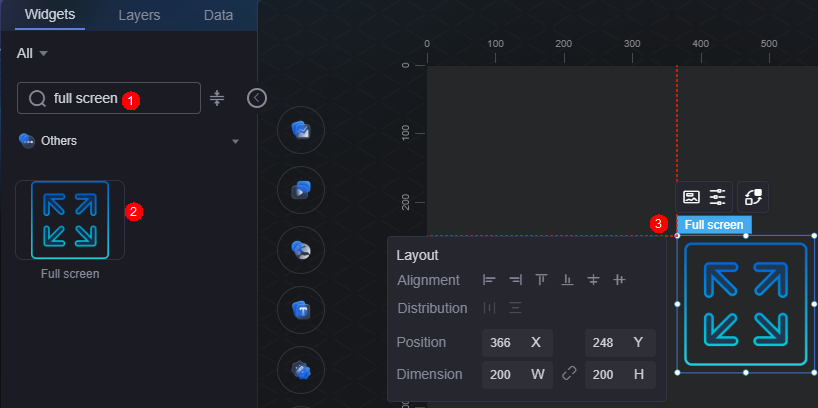Open the settings sliders icon above the widget

(x=718, y=197)
